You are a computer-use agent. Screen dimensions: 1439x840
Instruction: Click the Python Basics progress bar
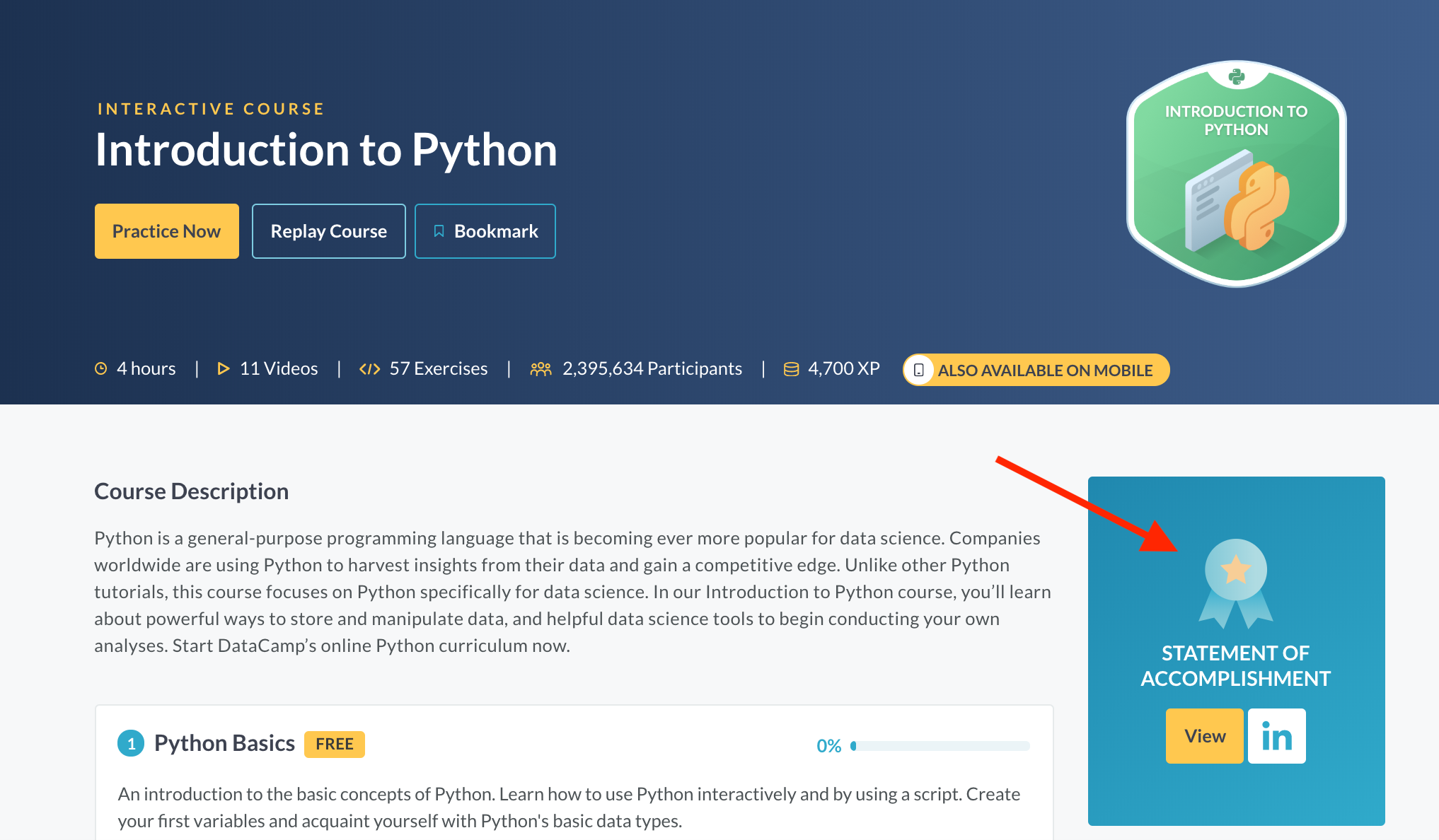pyautogui.click(x=940, y=745)
